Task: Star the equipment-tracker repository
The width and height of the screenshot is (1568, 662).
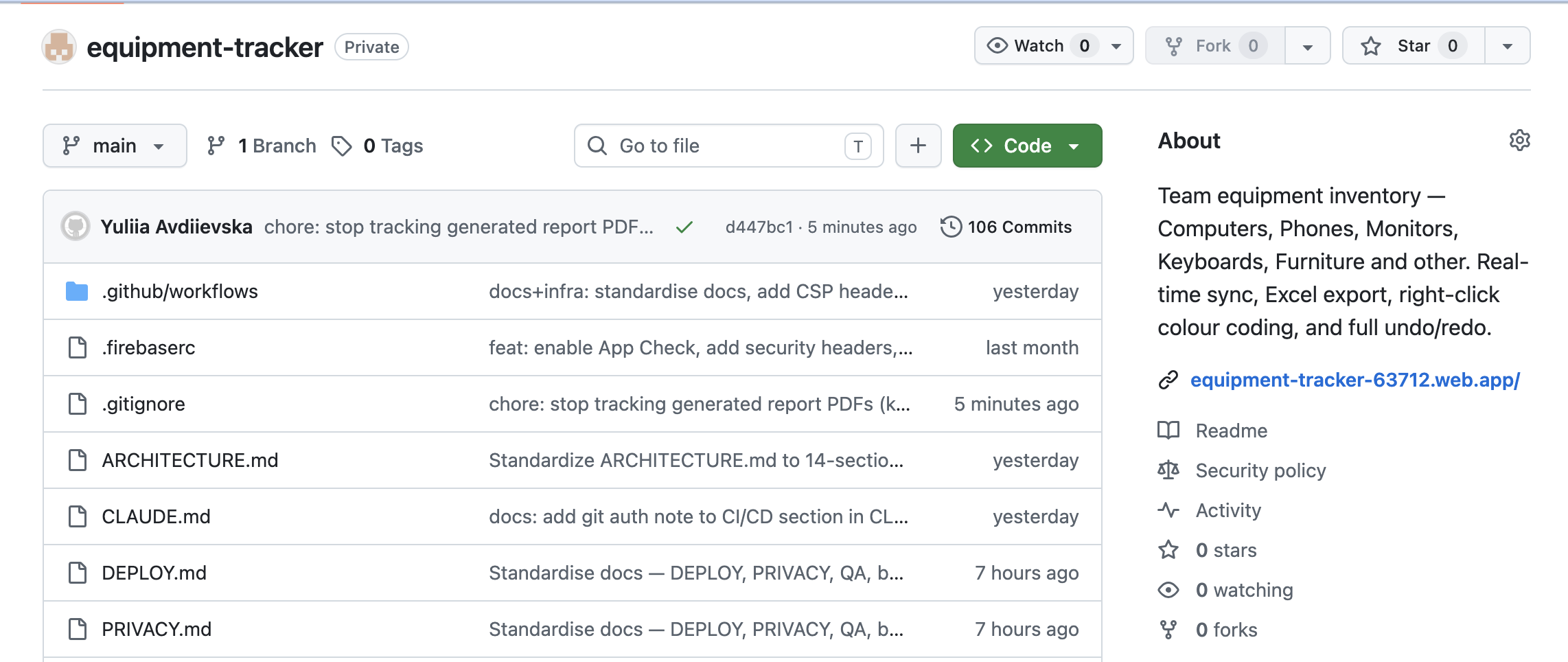Action: pos(1414,46)
